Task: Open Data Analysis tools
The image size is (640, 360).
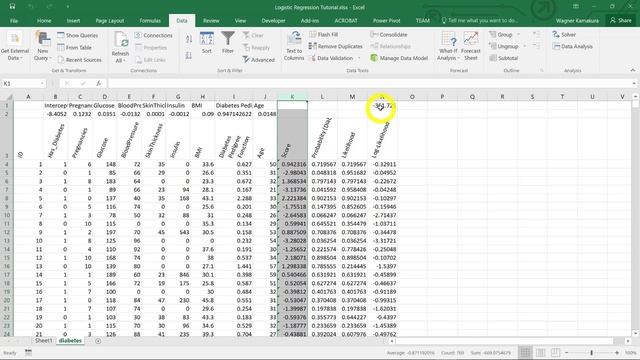Action: [572, 46]
